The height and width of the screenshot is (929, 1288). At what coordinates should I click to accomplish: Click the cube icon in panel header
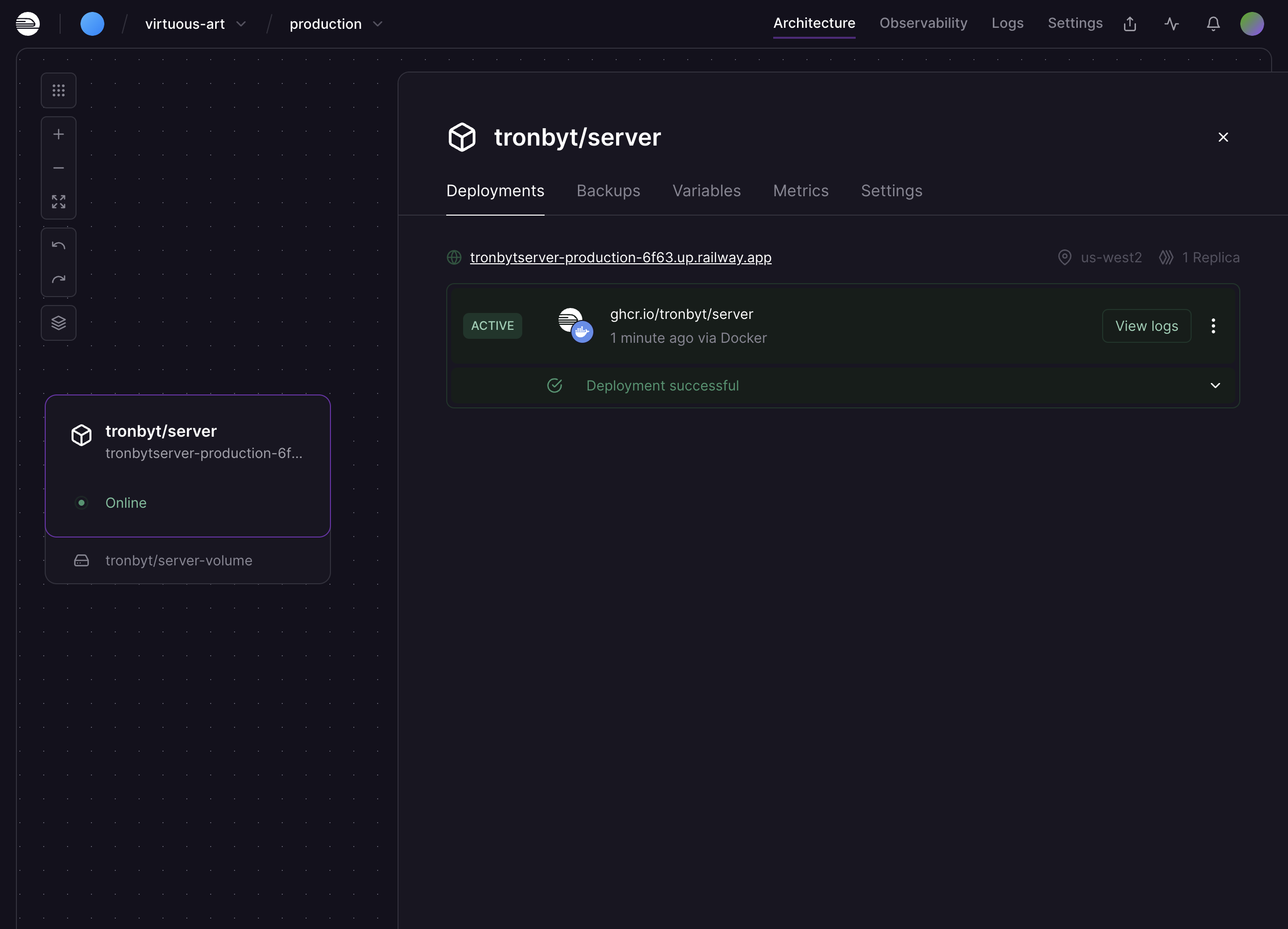click(462, 137)
